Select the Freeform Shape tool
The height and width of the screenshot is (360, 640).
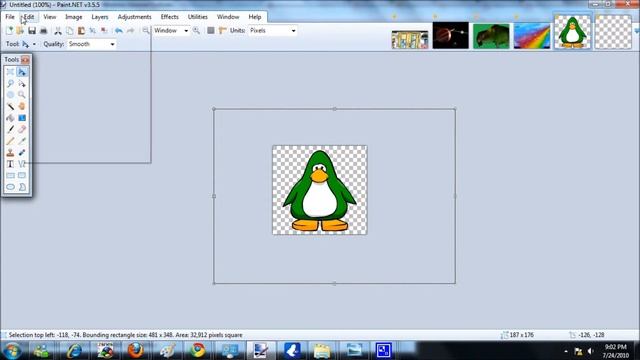pos(22,187)
